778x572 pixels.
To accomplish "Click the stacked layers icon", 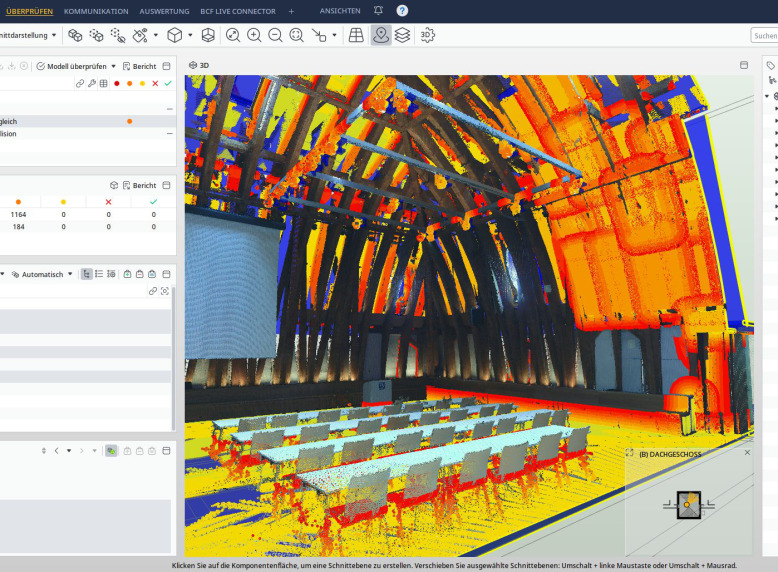I will click(402, 35).
